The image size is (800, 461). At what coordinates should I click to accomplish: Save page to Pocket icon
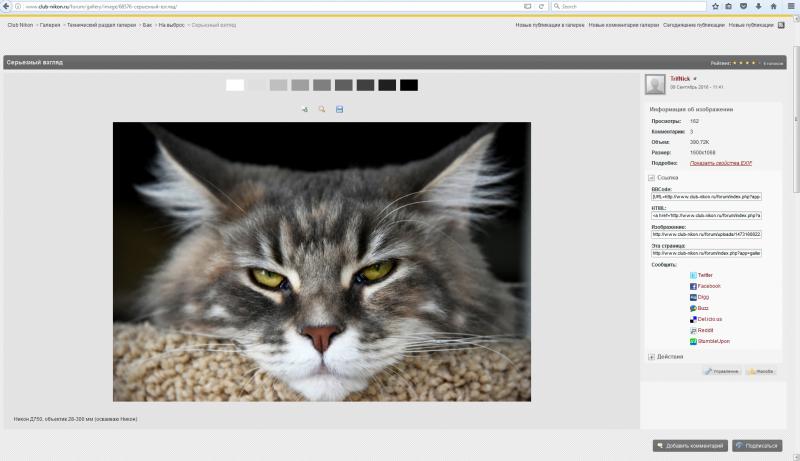tap(743, 7)
